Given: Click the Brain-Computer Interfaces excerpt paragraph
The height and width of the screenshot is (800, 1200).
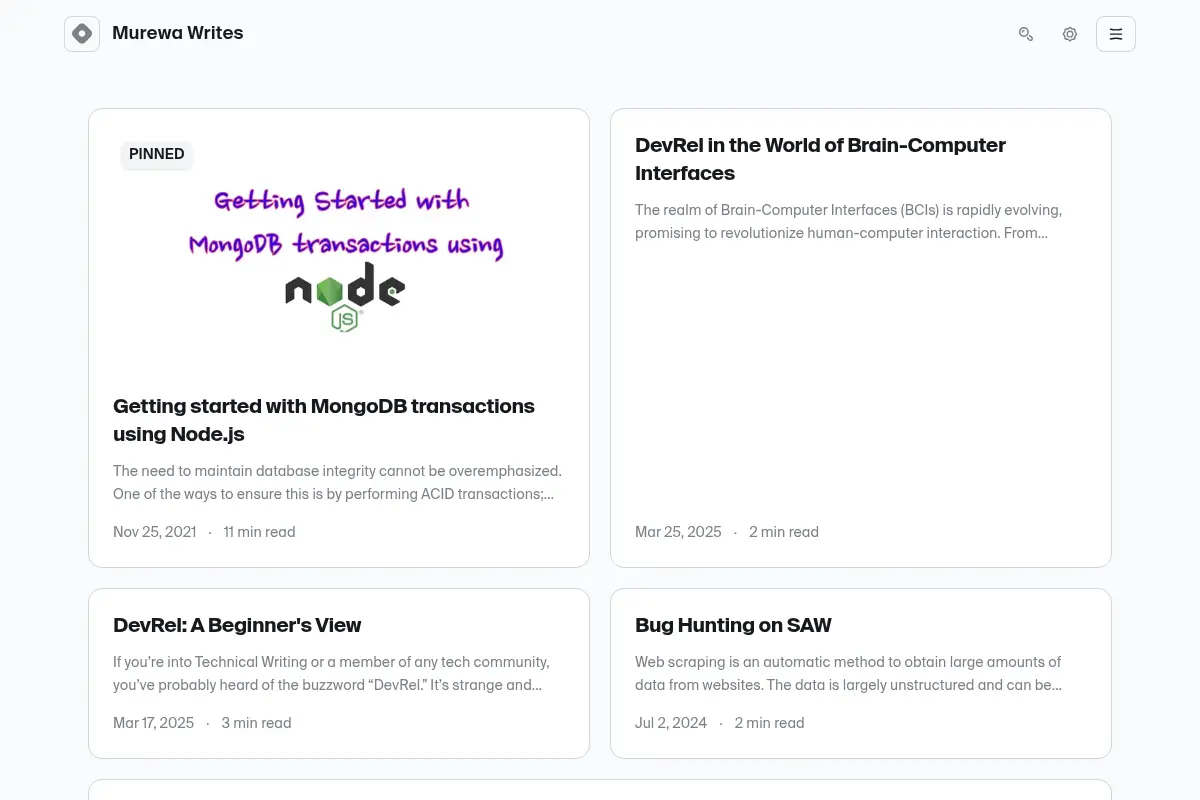Looking at the screenshot, I should coord(849,222).
